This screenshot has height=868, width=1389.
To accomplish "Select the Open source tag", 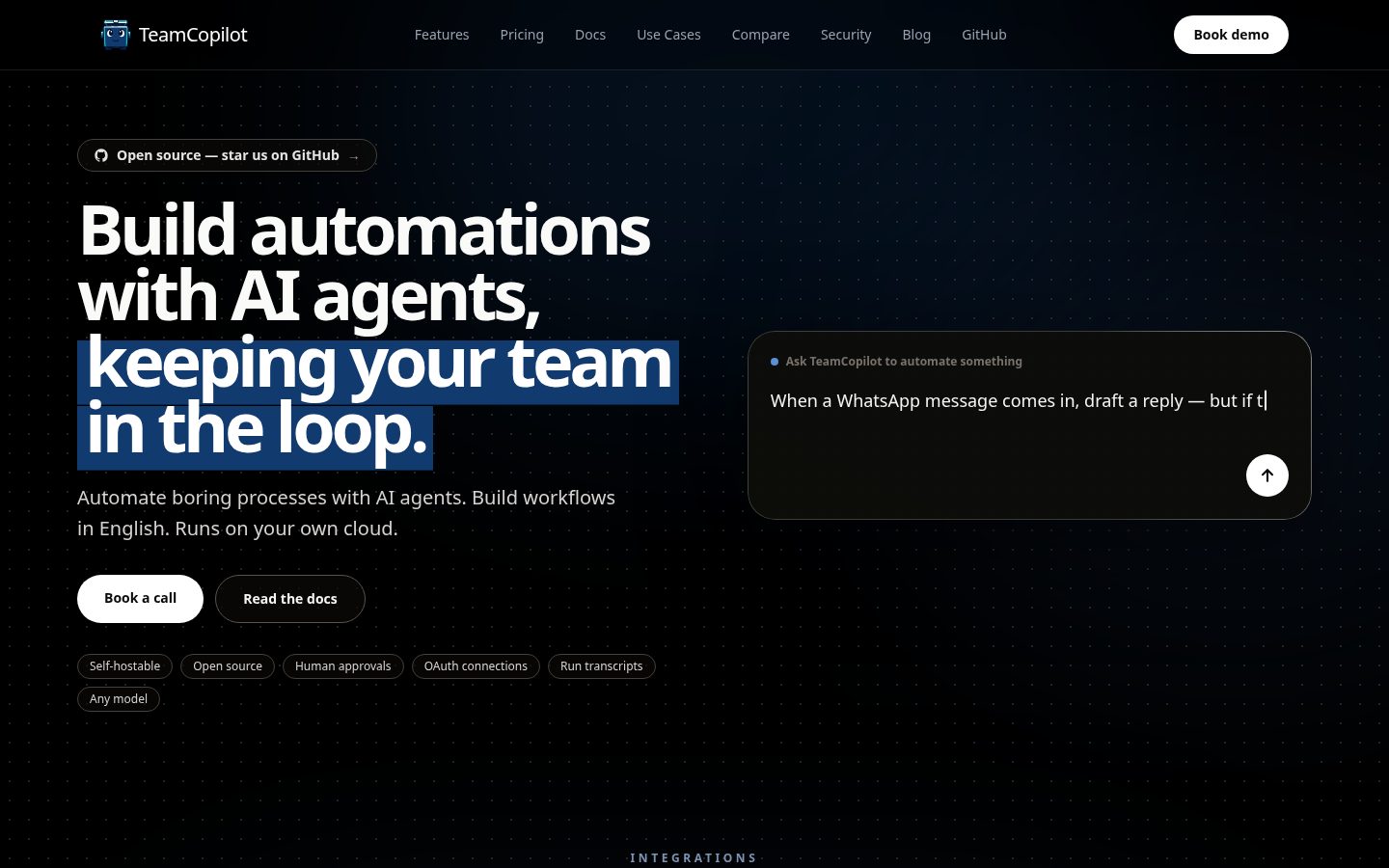I will click(228, 666).
